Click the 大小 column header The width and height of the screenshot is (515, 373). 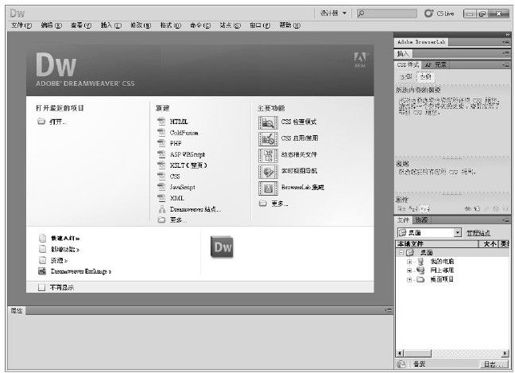tap(489, 244)
